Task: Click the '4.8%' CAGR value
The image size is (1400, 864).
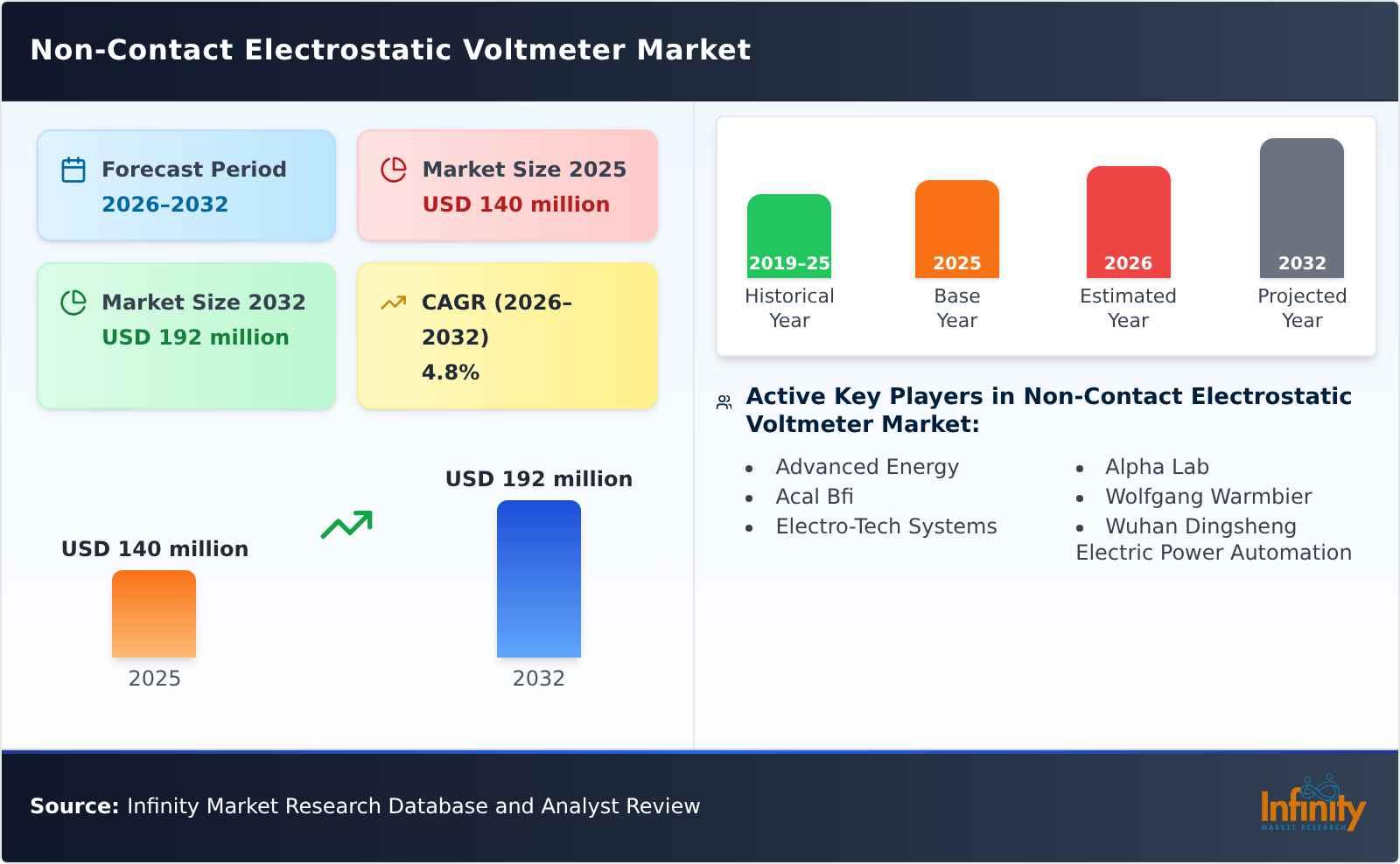Action: point(451,373)
